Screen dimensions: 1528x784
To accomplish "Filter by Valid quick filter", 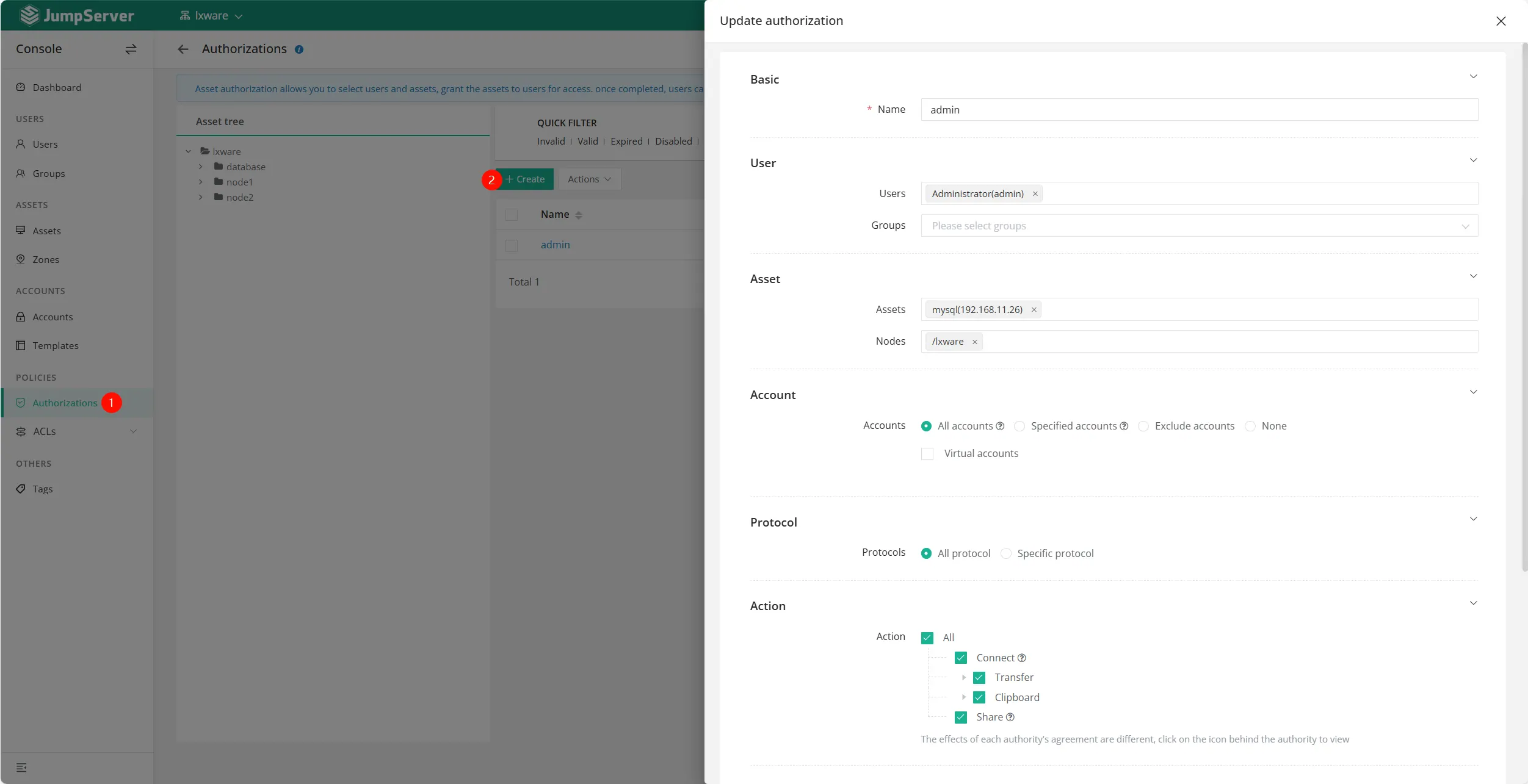I will (x=588, y=141).
